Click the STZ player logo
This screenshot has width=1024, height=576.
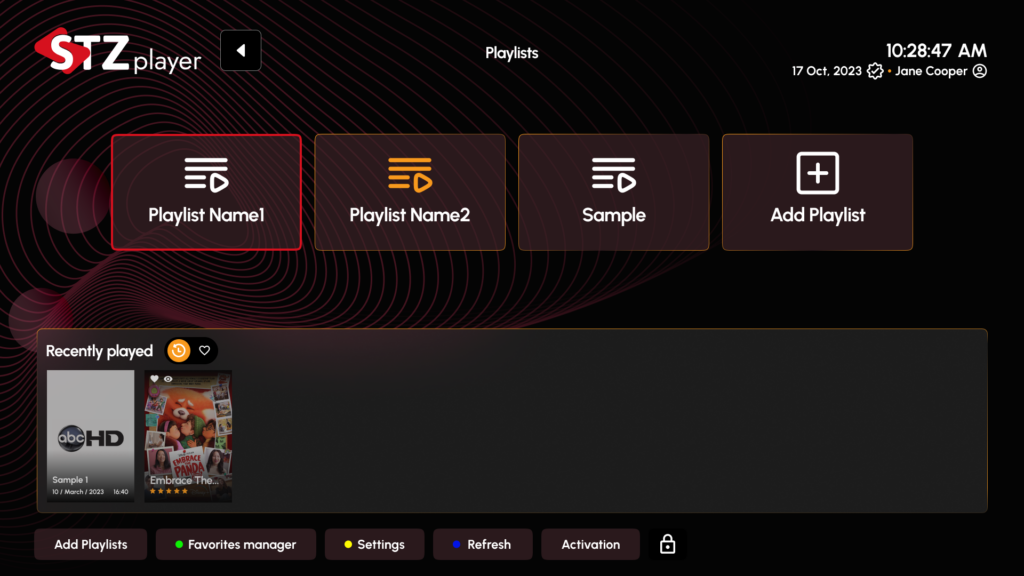point(118,52)
